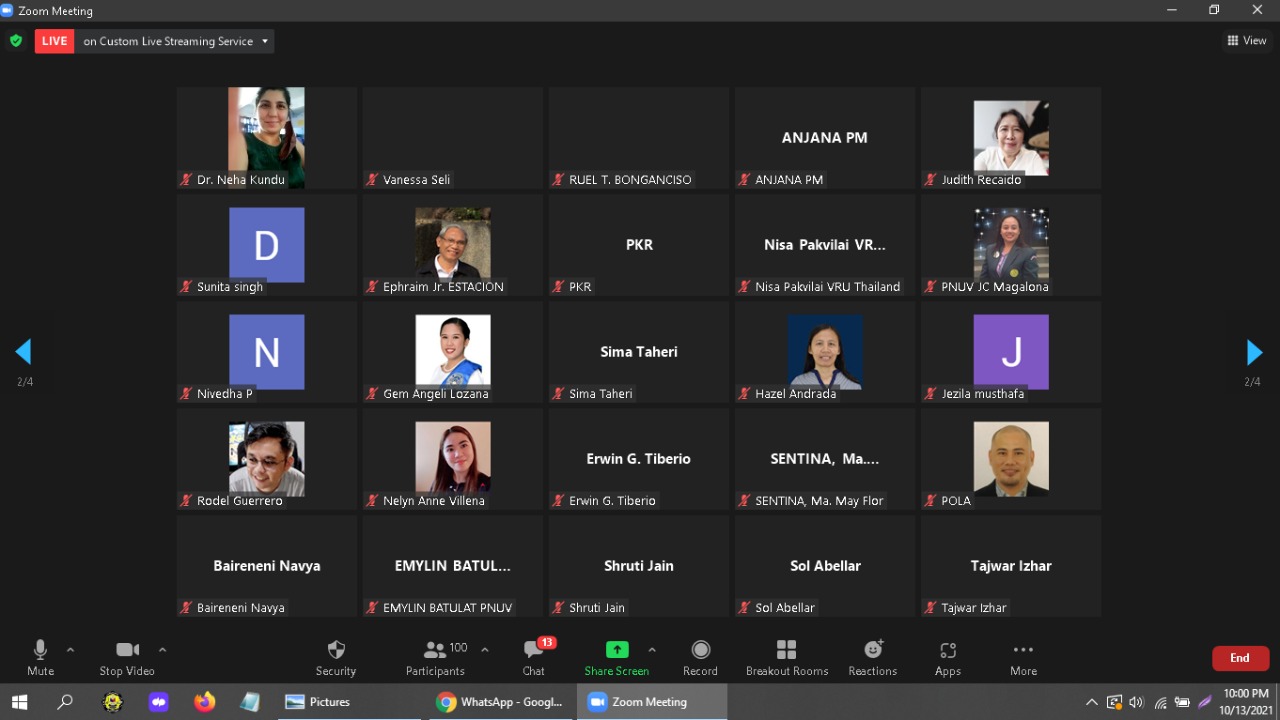Expand arrow next to Participants count
1280x720 pixels.
[485, 650]
